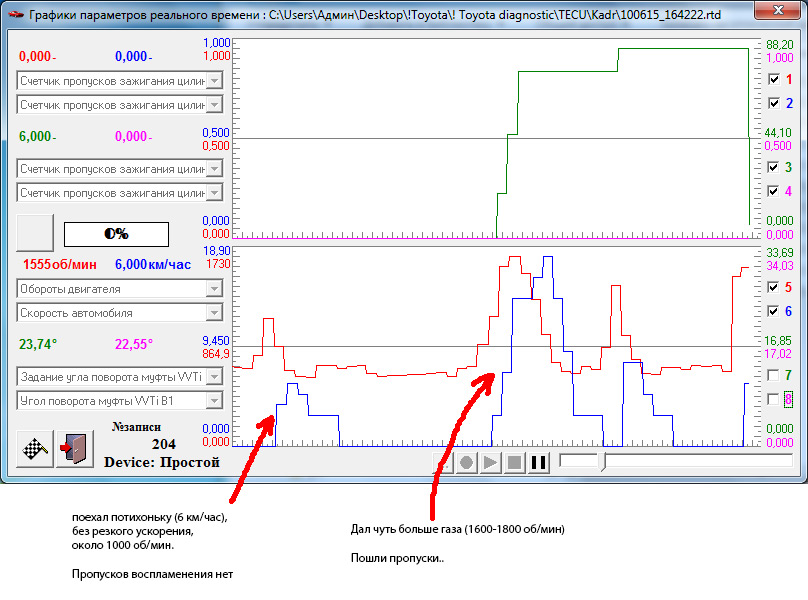This screenshot has width=808, height=600.
Task: Click the checkered flag button
Action: click(x=35, y=449)
